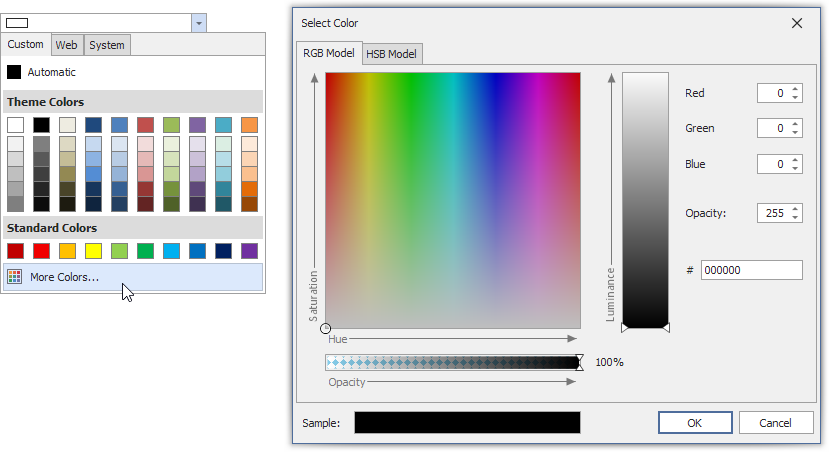
Task: Decrease the Red value with down arrow
Action: coord(795,97)
